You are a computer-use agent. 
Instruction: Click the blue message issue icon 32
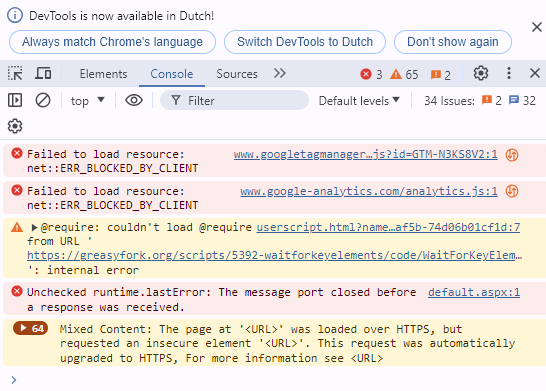[522, 101]
